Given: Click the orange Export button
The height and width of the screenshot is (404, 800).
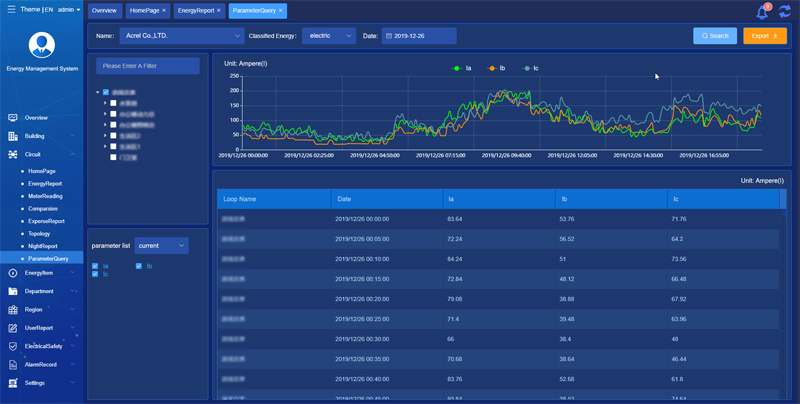Looking at the screenshot, I should pyautogui.click(x=765, y=36).
